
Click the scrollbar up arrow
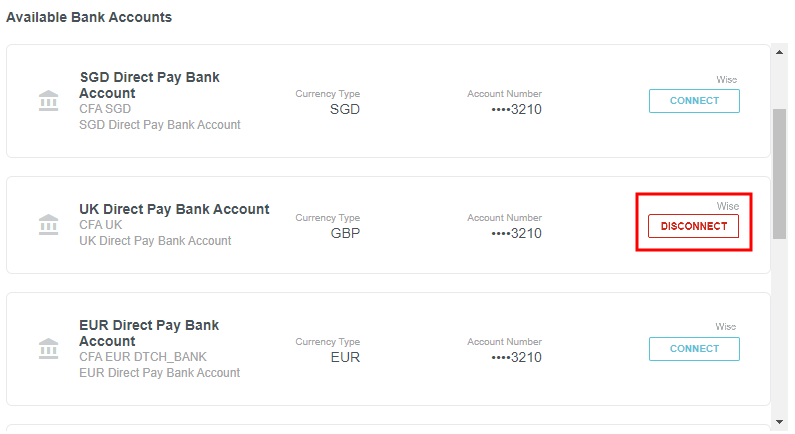[x=780, y=52]
